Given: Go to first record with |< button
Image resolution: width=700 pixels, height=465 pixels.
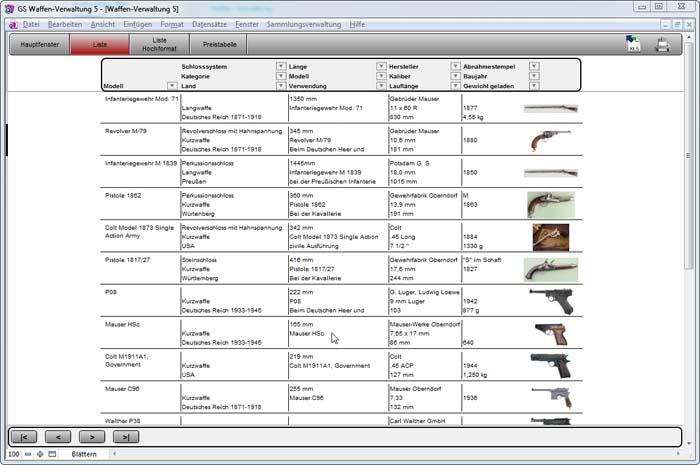Looking at the screenshot, I should point(25,437).
